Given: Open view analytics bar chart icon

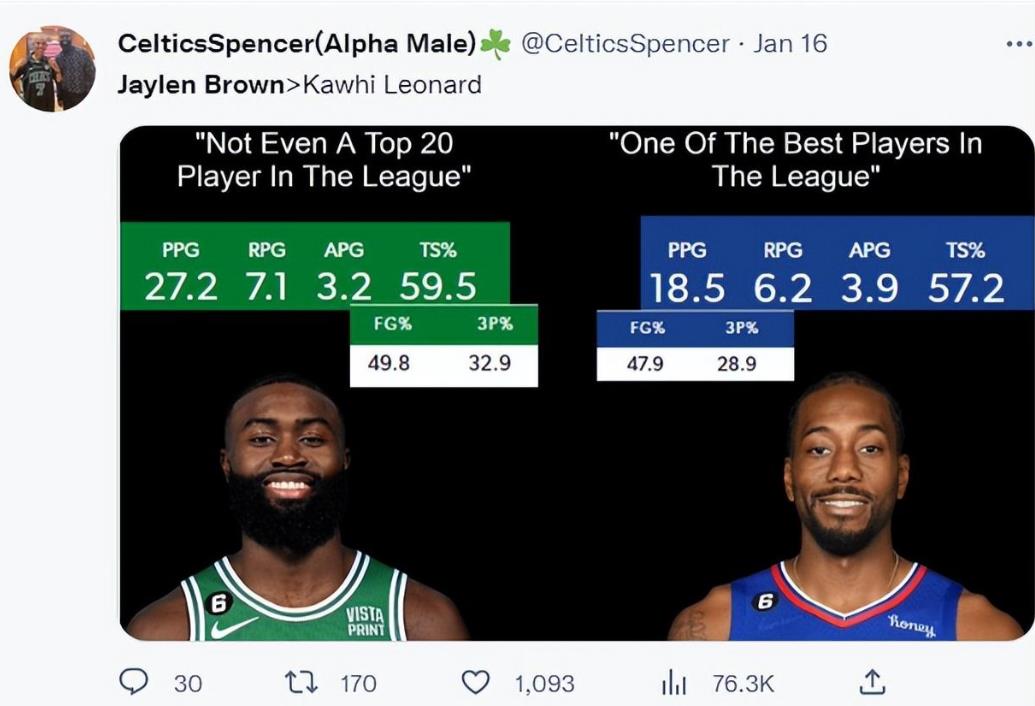Looking at the screenshot, I should [x=674, y=683].
